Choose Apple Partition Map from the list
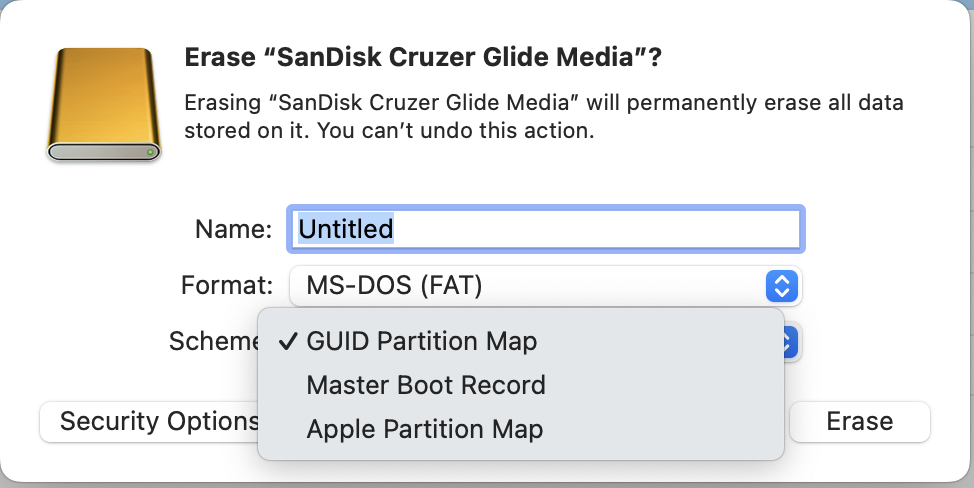 425,430
